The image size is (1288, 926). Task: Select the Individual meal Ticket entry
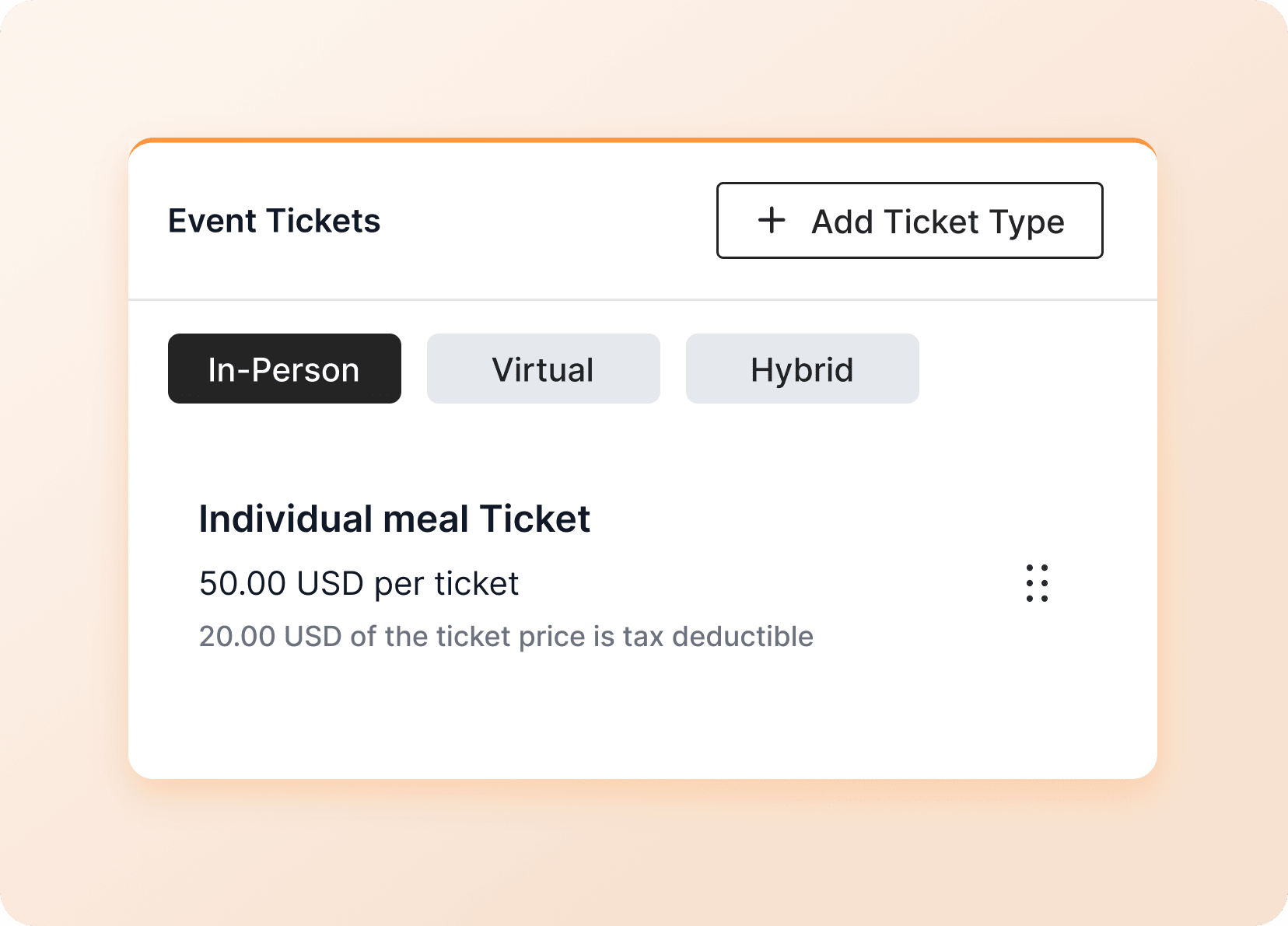tap(395, 518)
